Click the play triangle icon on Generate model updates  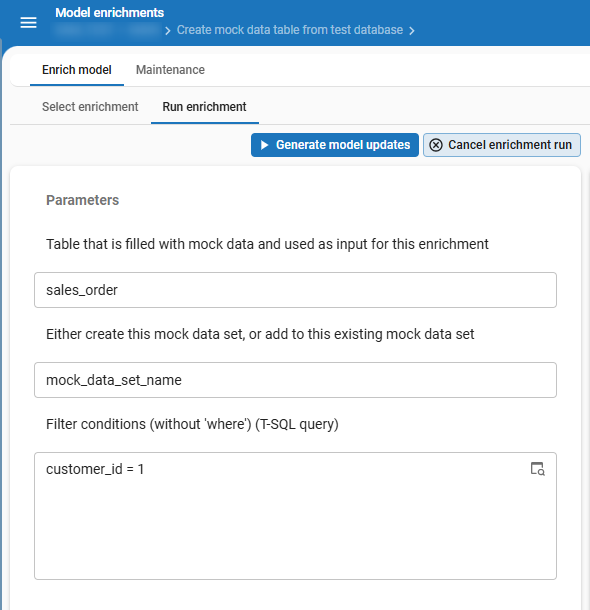click(x=264, y=145)
